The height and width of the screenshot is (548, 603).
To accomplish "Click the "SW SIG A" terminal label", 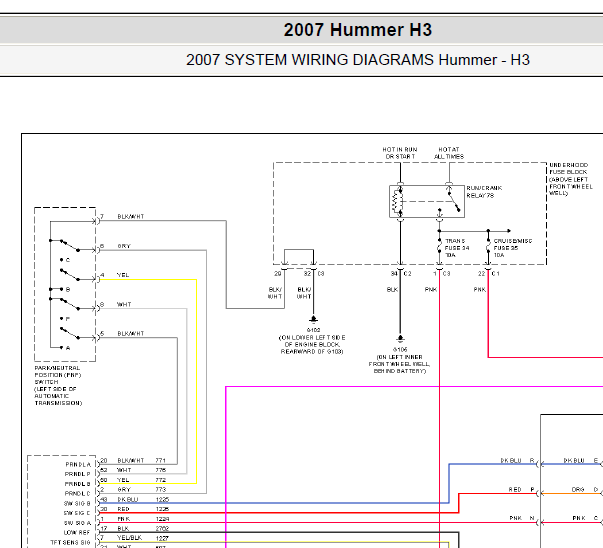I will pos(77,523).
